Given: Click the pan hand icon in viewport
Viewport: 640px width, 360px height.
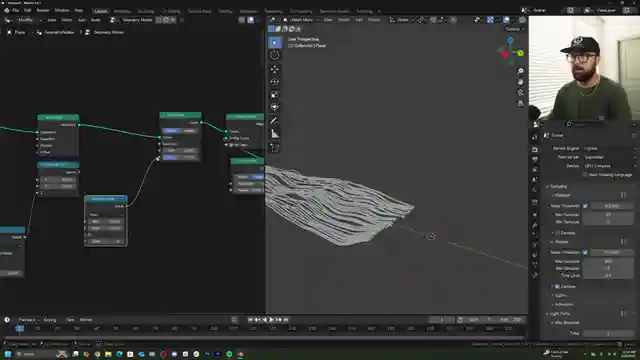Looking at the screenshot, I should point(520,82).
